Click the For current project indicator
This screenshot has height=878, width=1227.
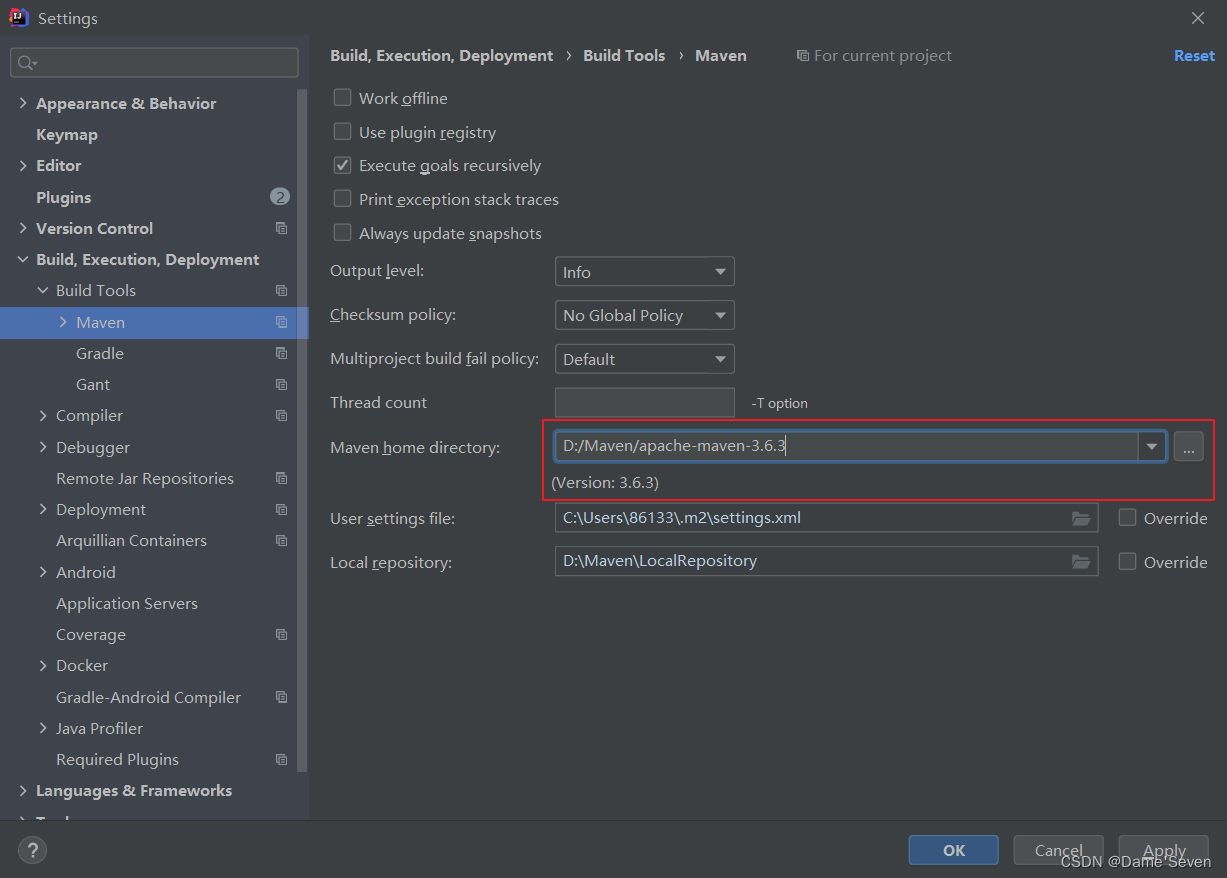(x=873, y=55)
